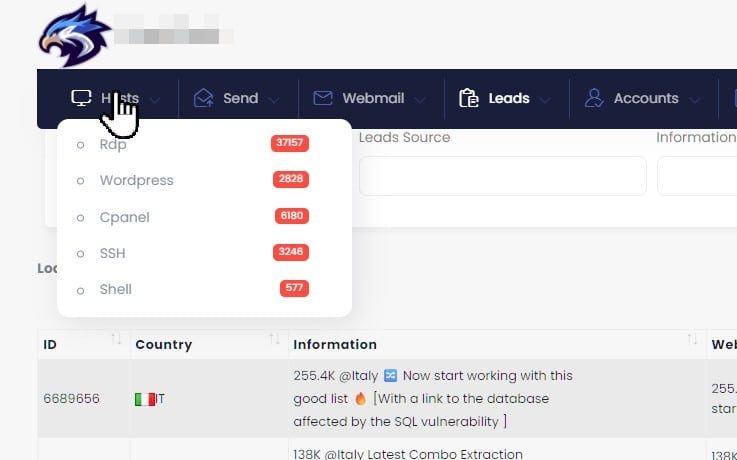The height and width of the screenshot is (460, 737).
Task: Select table row with ID 6689656
Action: (71, 398)
